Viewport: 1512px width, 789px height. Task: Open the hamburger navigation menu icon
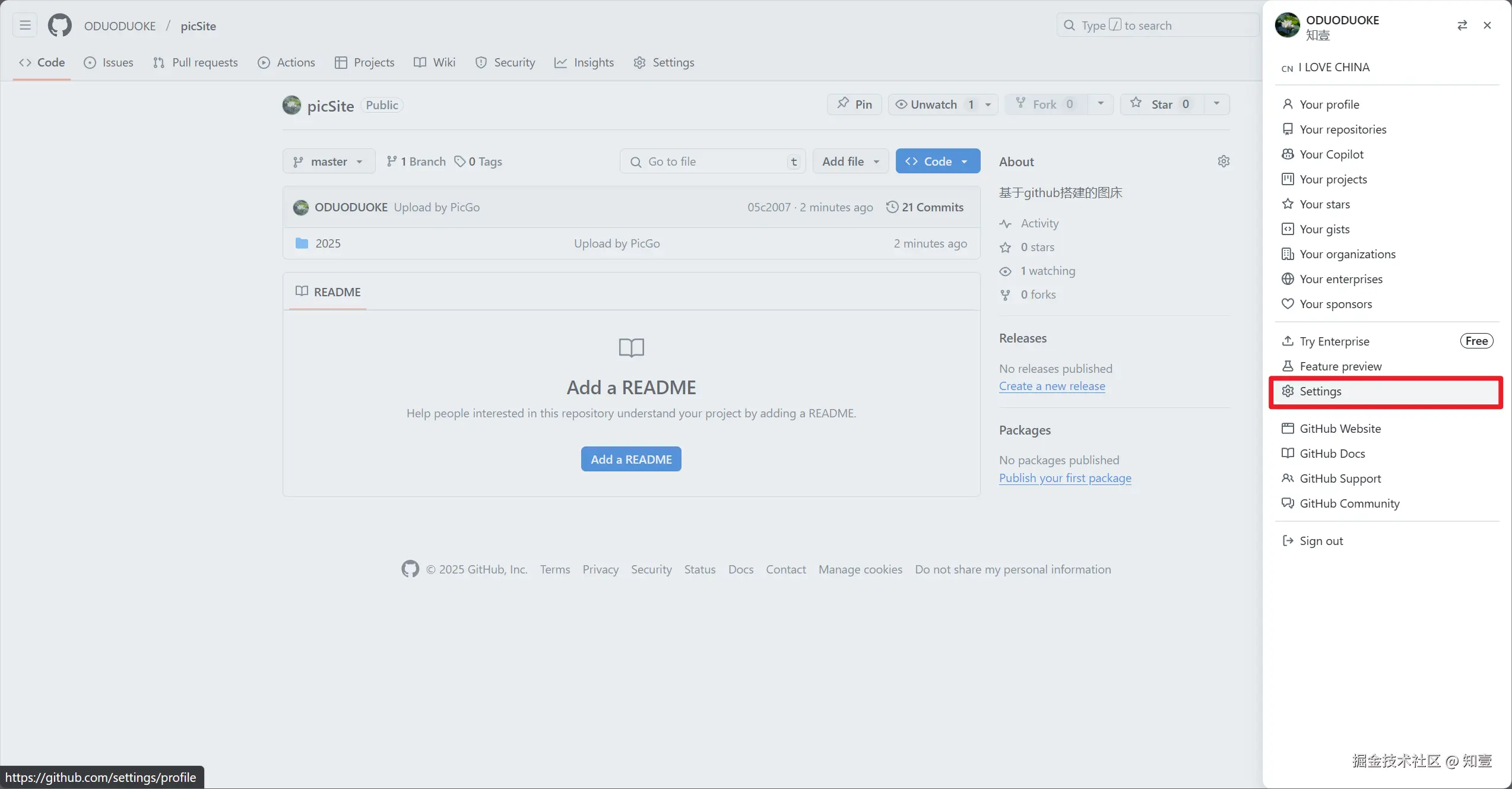click(x=25, y=26)
